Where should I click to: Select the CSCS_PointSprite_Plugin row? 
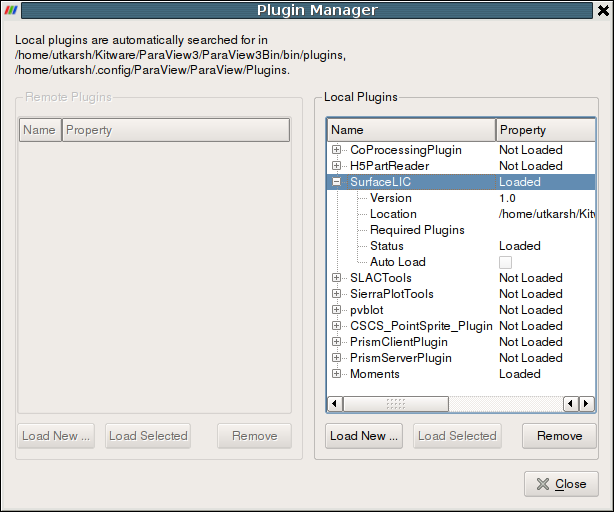click(461, 326)
